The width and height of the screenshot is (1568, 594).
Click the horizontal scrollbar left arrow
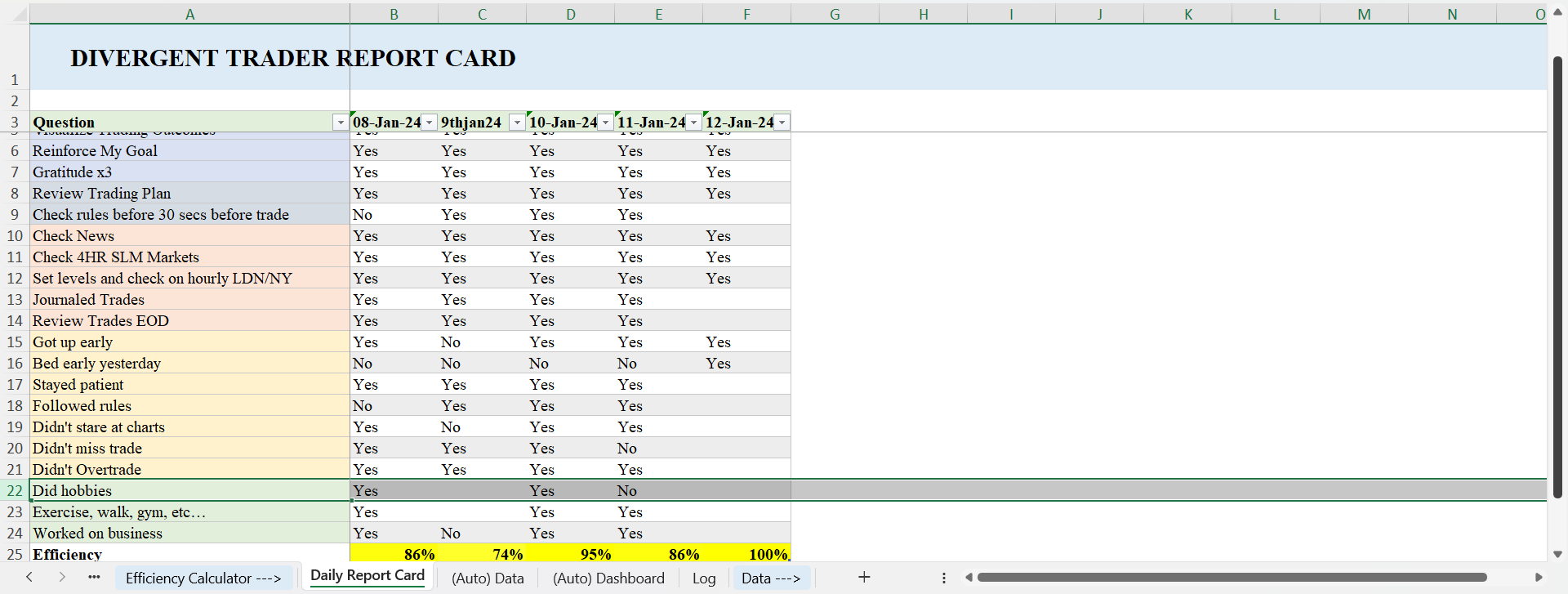(x=969, y=578)
